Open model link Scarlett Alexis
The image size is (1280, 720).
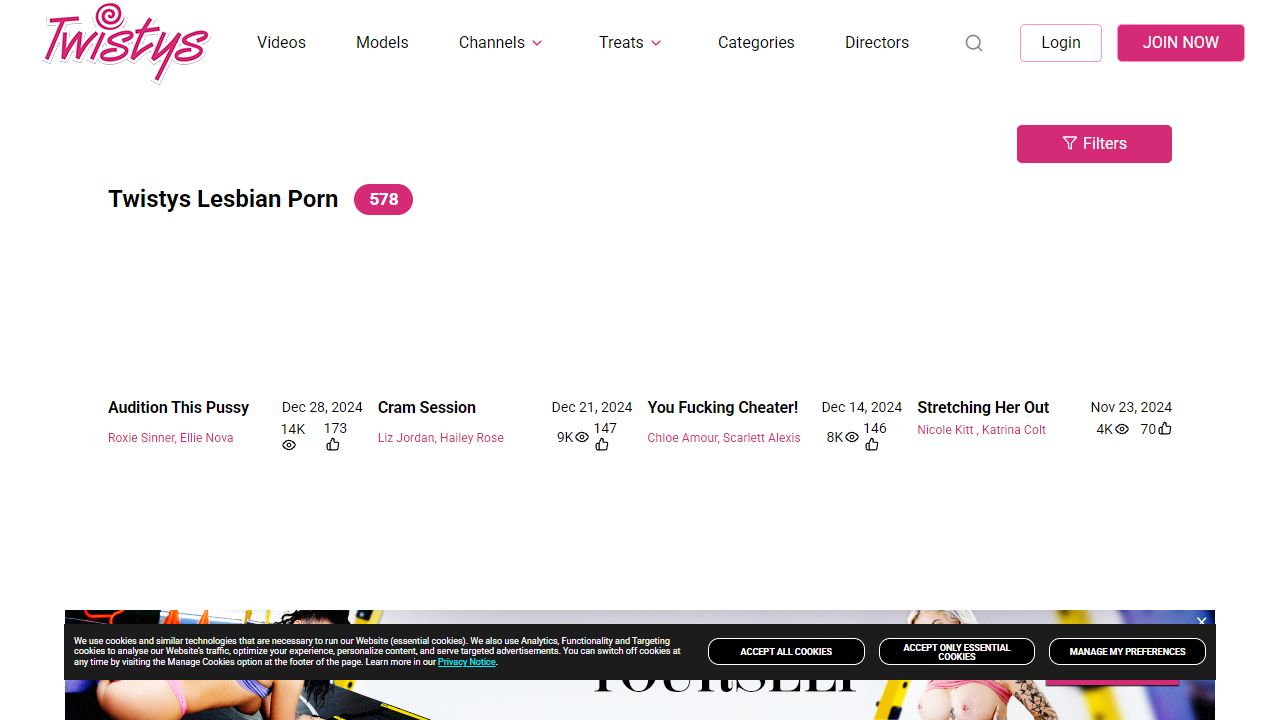point(762,438)
